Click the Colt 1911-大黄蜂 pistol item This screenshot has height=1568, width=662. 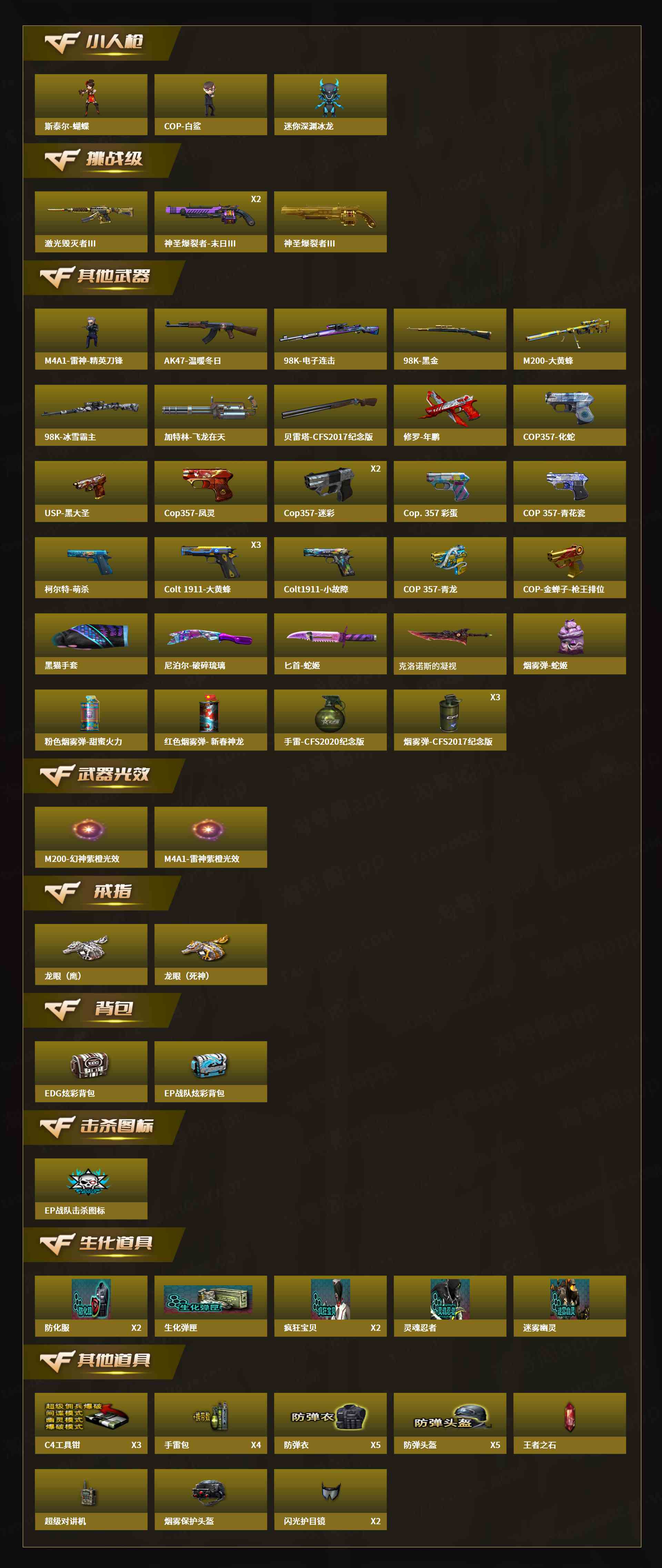click(x=211, y=567)
